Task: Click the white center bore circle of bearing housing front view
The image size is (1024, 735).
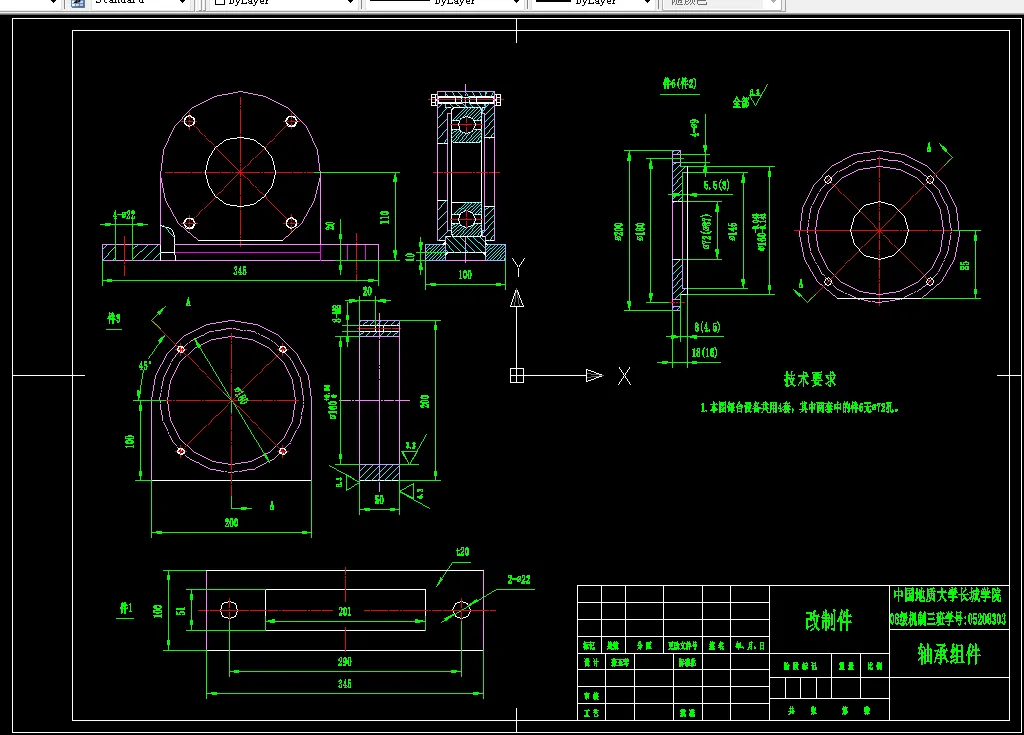Action: [240, 172]
